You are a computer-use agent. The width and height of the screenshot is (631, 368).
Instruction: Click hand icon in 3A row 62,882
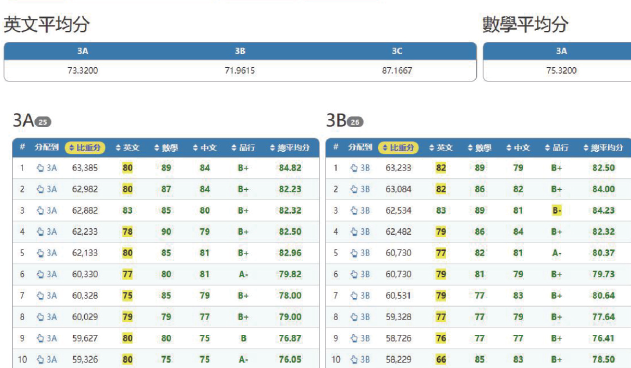[40, 211]
